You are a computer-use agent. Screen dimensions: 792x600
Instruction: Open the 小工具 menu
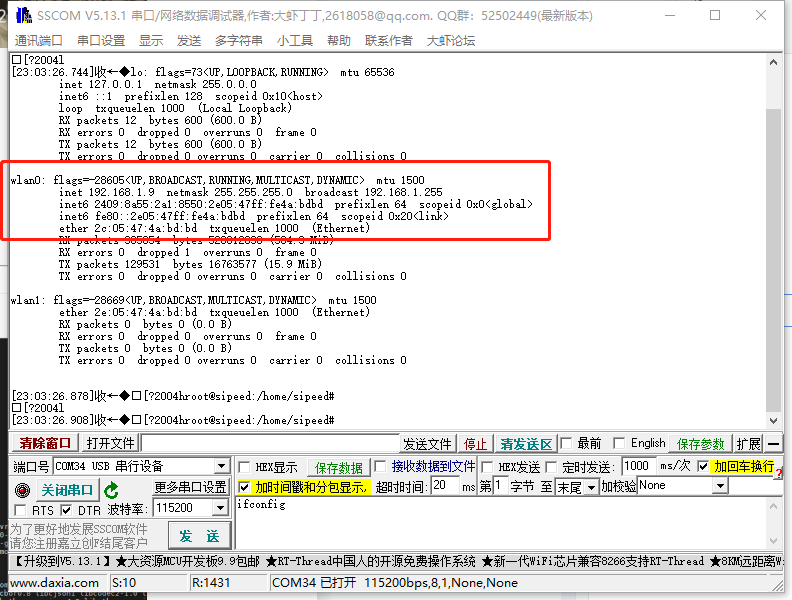pos(295,40)
